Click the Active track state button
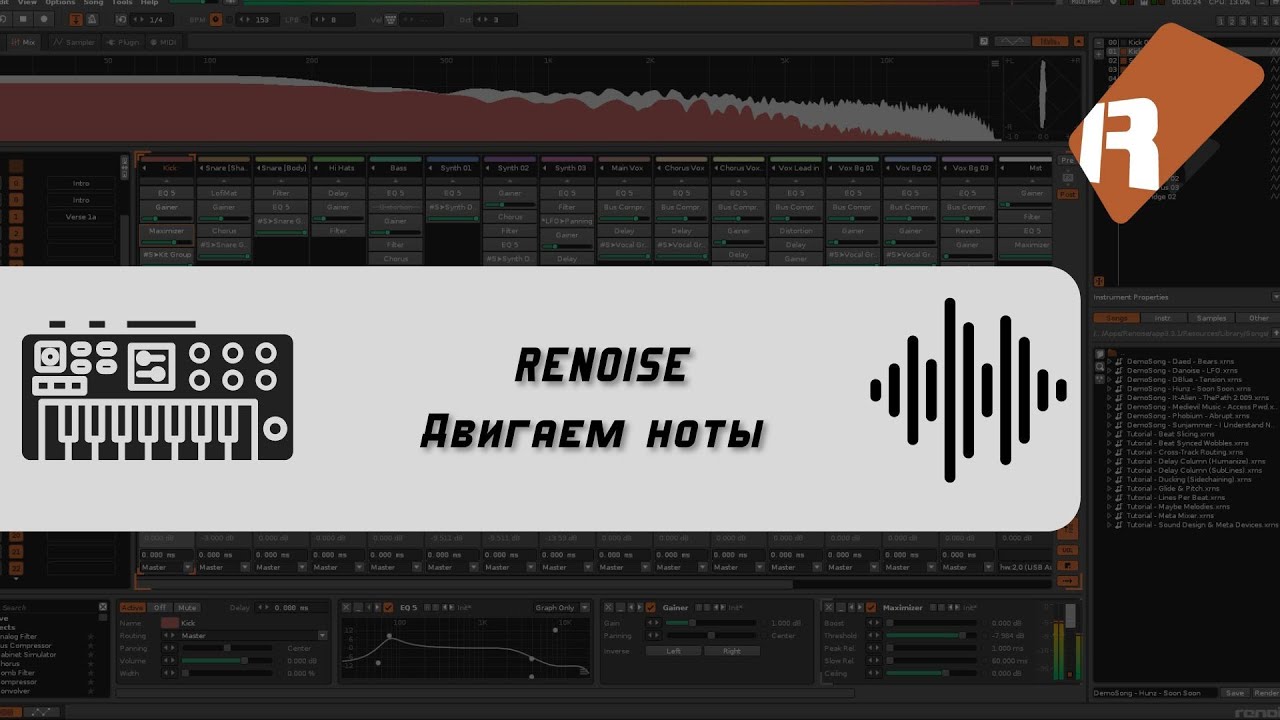This screenshot has width=1280, height=720. pyautogui.click(x=132, y=607)
